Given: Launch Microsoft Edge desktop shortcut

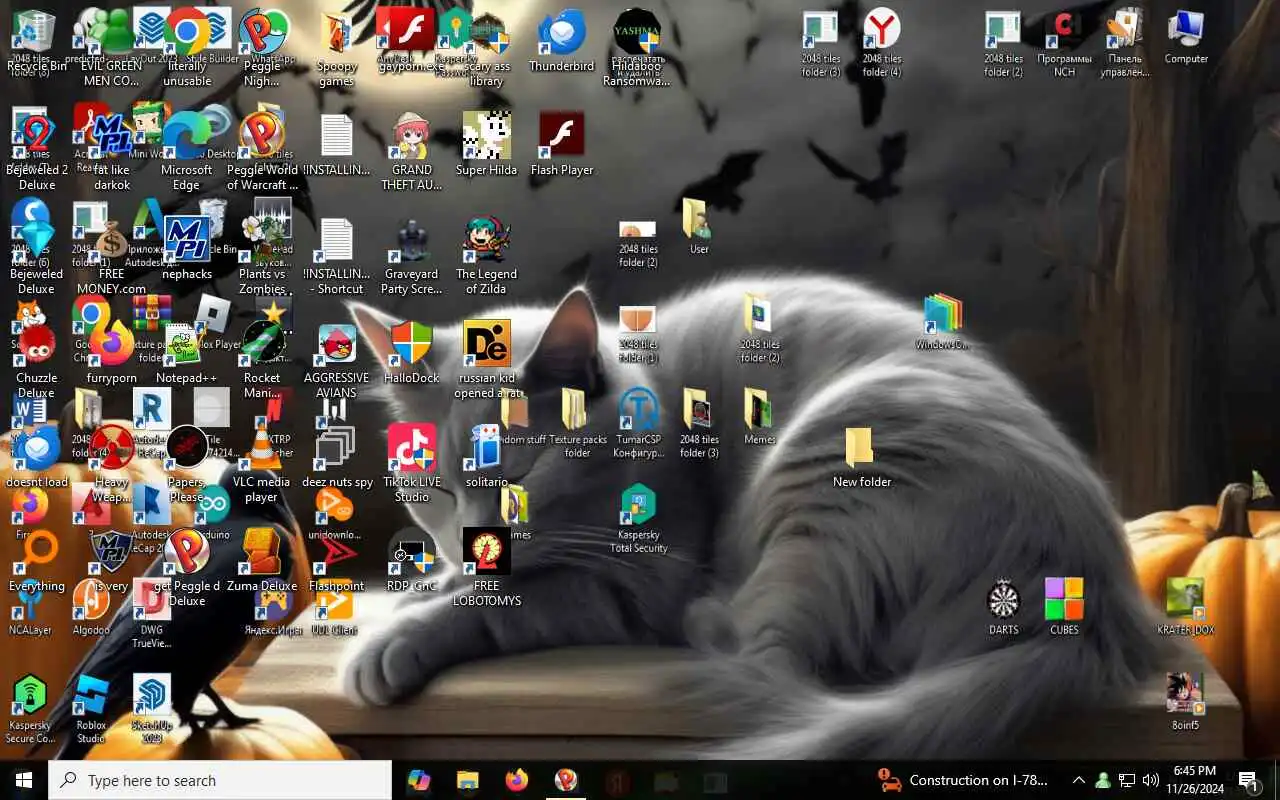Looking at the screenshot, I should tap(187, 152).
